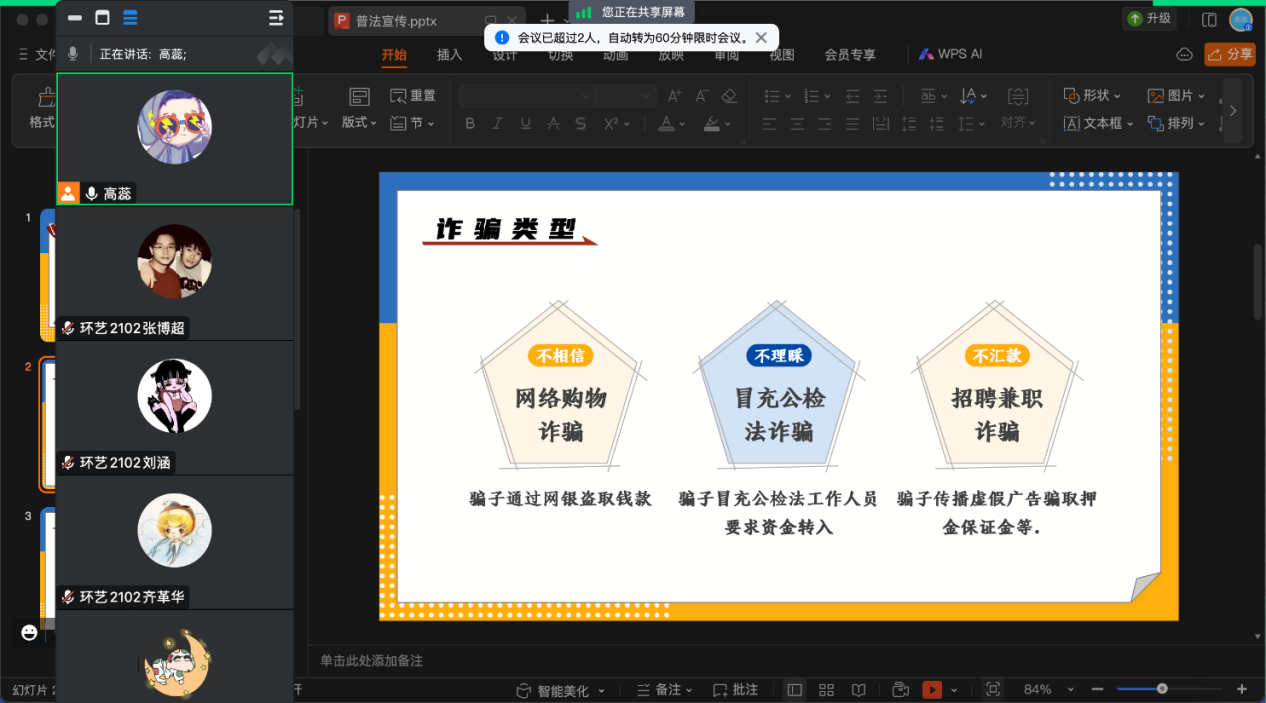This screenshot has height=703, width=1266.
Task: Click the zoom slider handle
Action: tap(1162, 688)
